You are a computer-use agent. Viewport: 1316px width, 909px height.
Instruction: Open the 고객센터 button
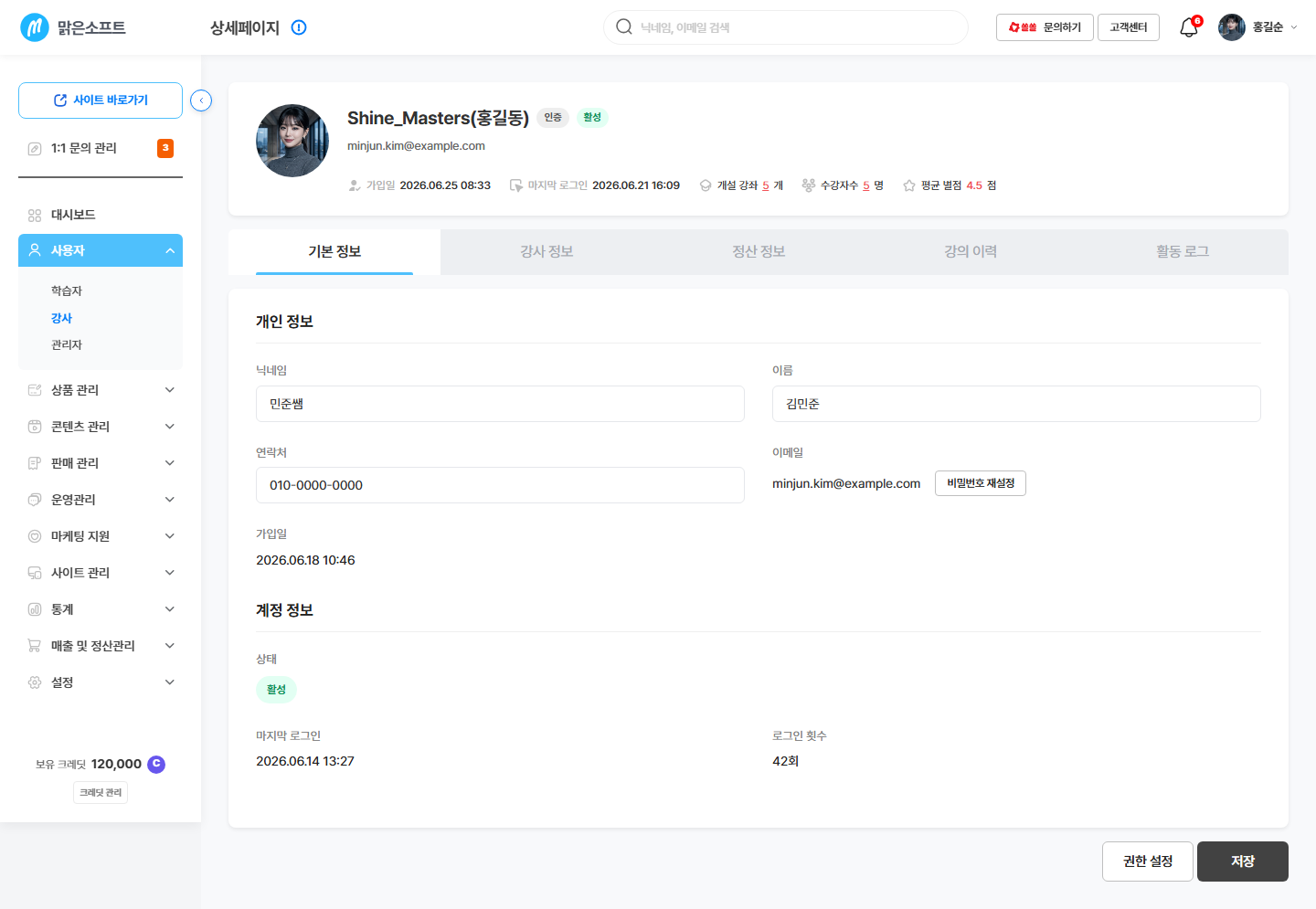pyautogui.click(x=1129, y=27)
